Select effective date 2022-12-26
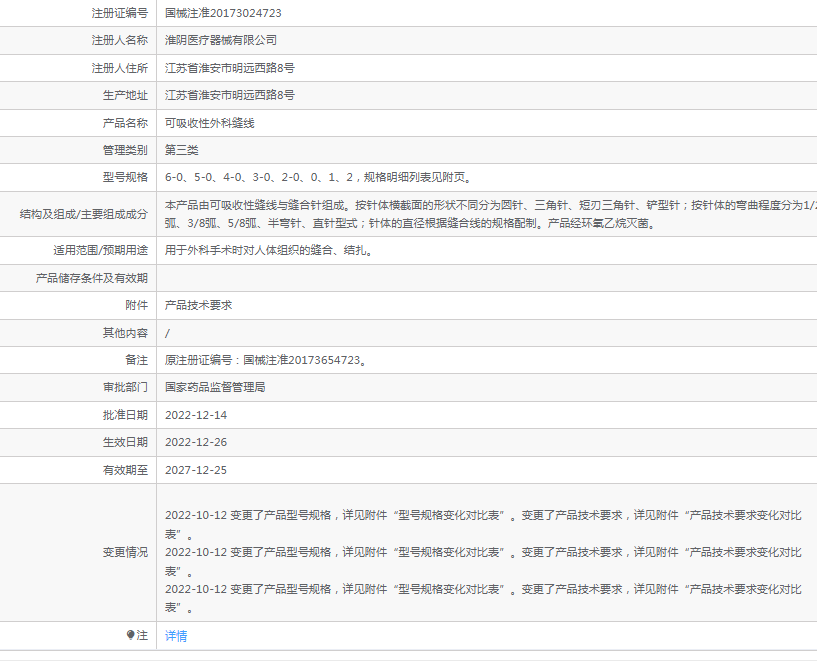The height and width of the screenshot is (661, 817). click(x=196, y=442)
